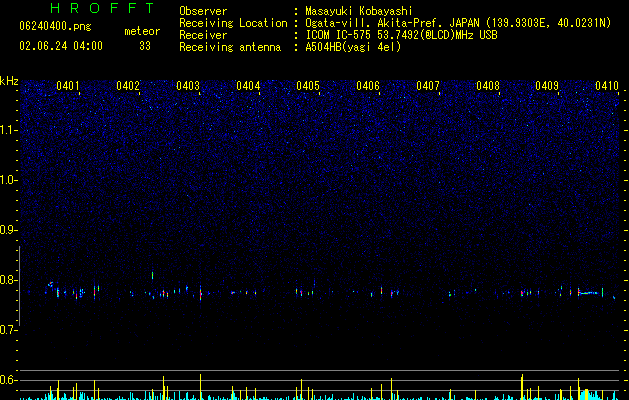Click the meteor label
The image size is (629, 400).
(142, 31)
